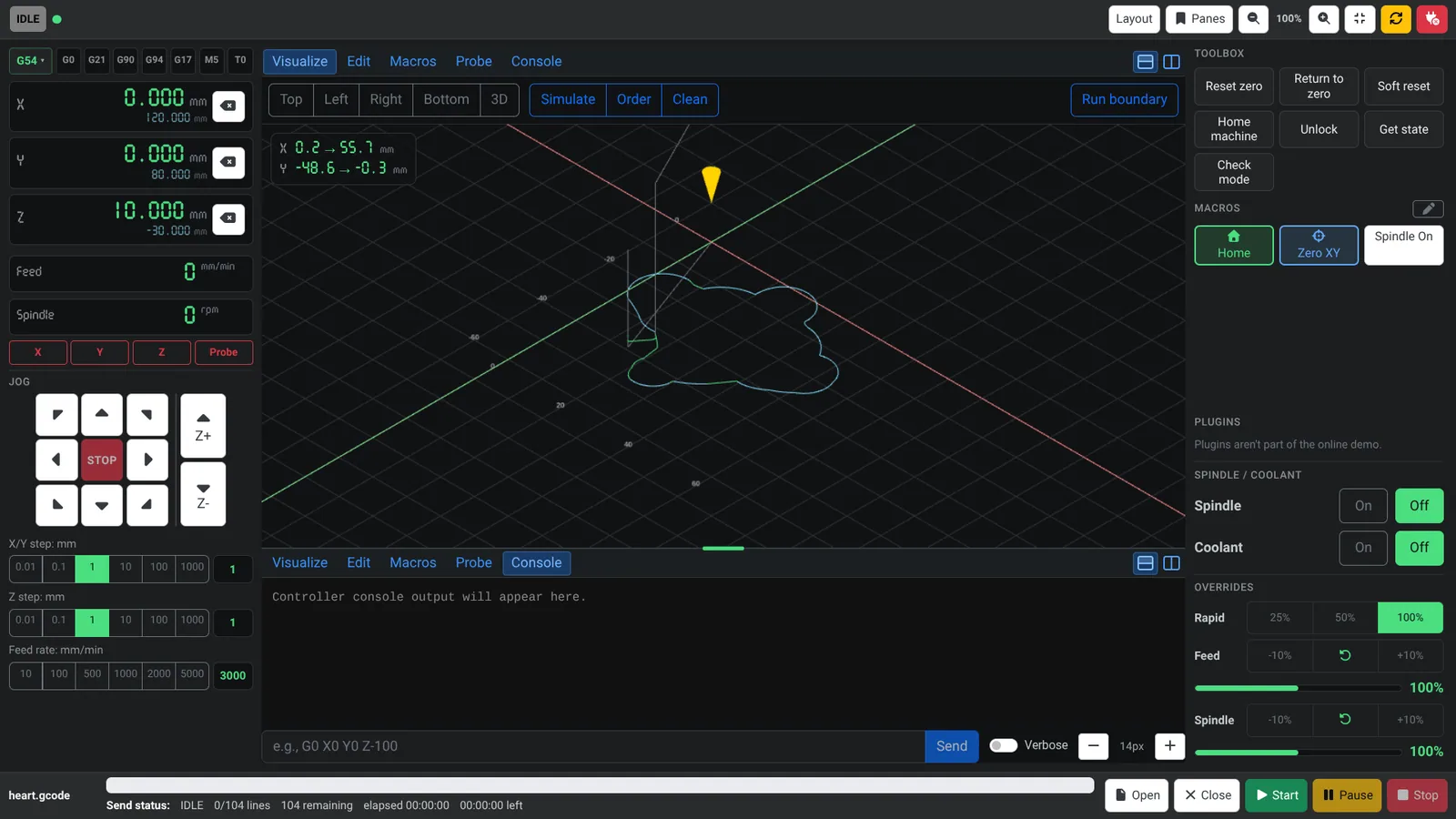Zero the Z axis with its clear icon

click(228, 218)
